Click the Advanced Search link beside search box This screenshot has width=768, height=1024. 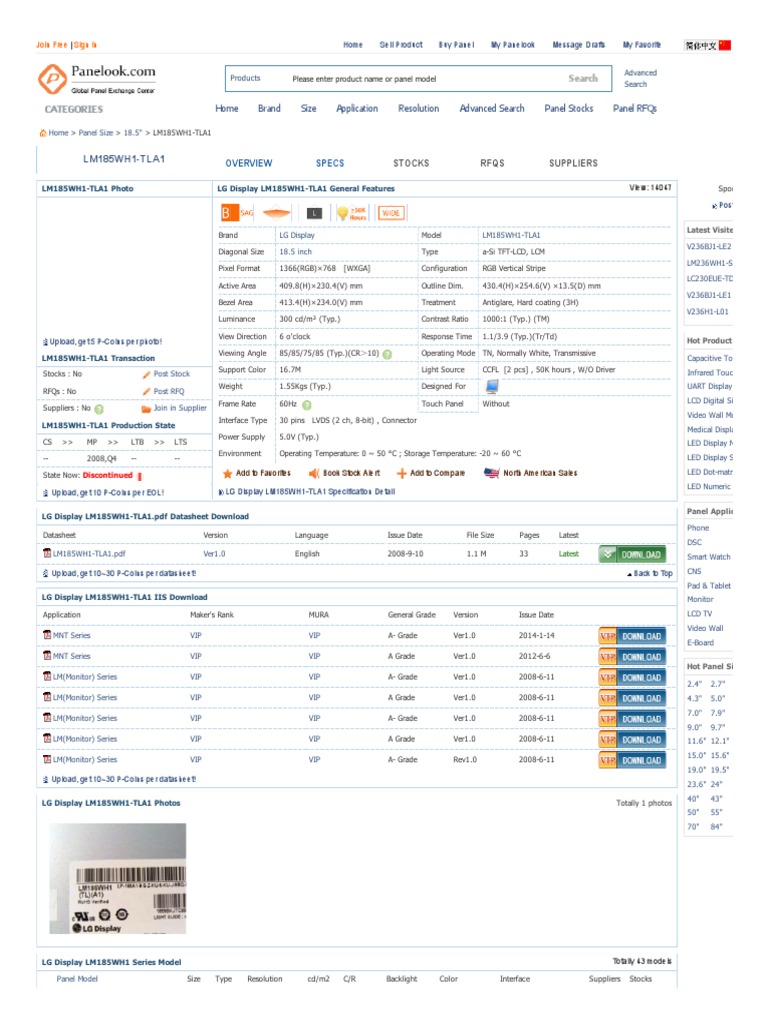(640, 78)
